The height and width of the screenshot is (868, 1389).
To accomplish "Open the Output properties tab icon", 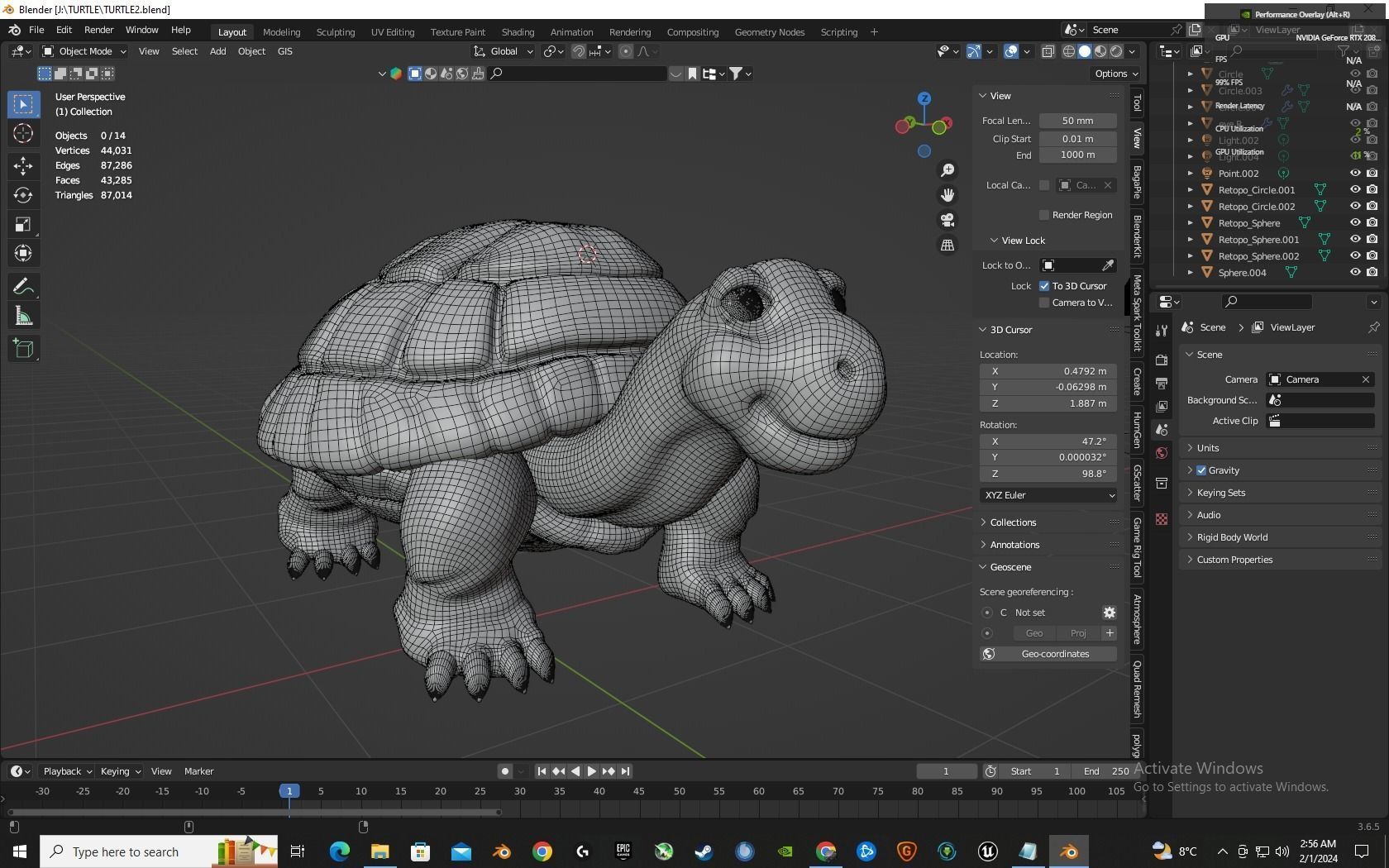I will tap(1162, 384).
